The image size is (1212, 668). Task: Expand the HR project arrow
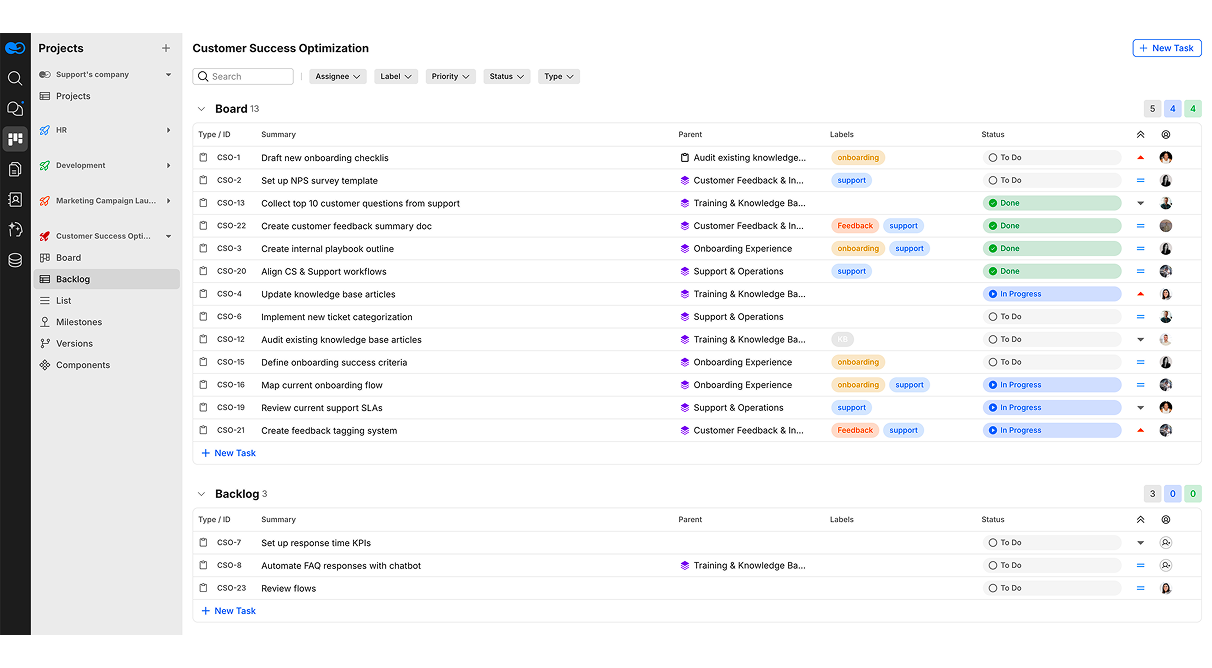click(x=168, y=130)
